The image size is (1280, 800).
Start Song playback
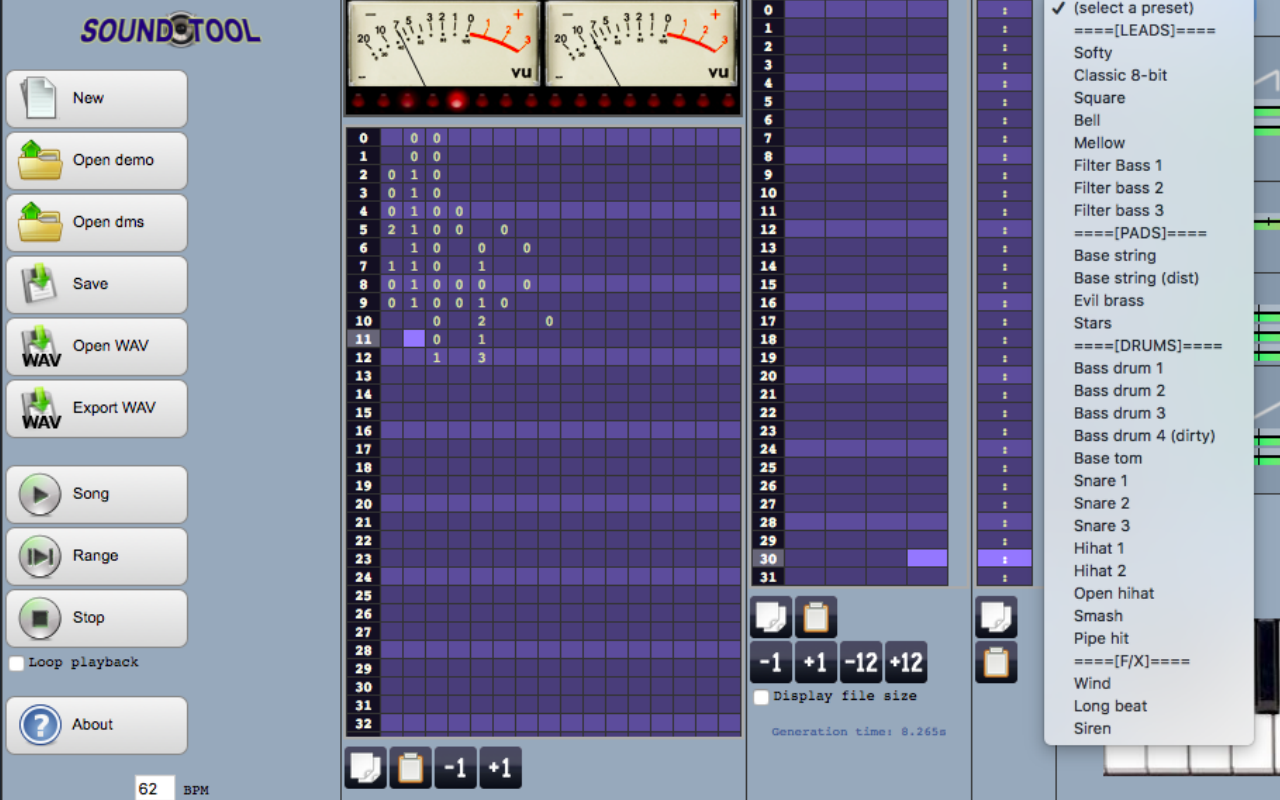(40, 493)
